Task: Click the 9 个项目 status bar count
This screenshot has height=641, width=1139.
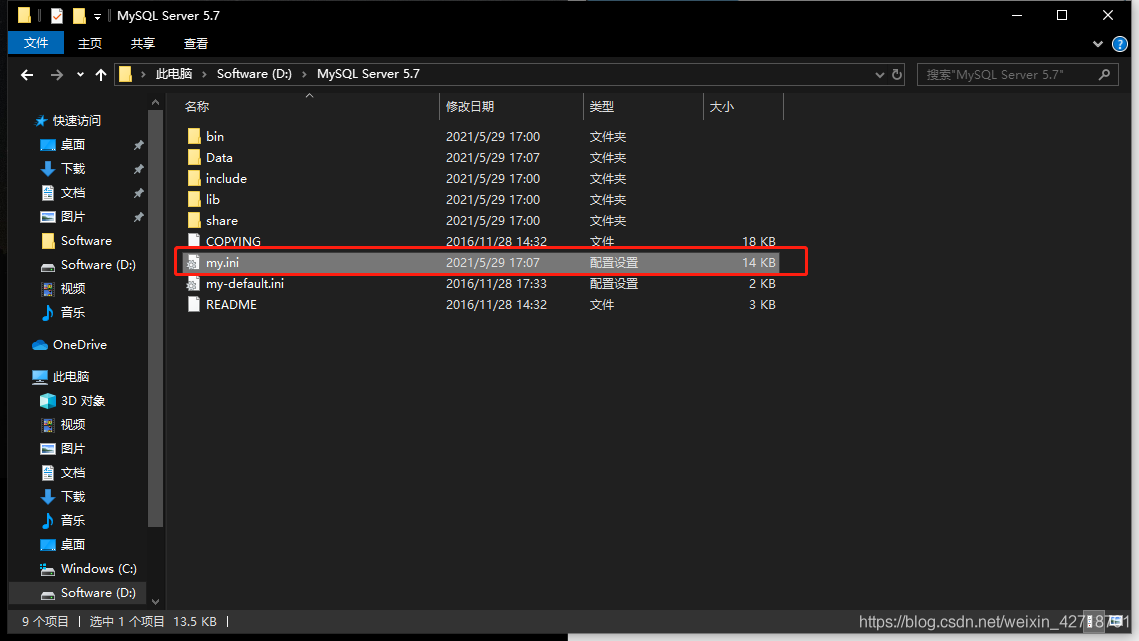Action: point(45,621)
